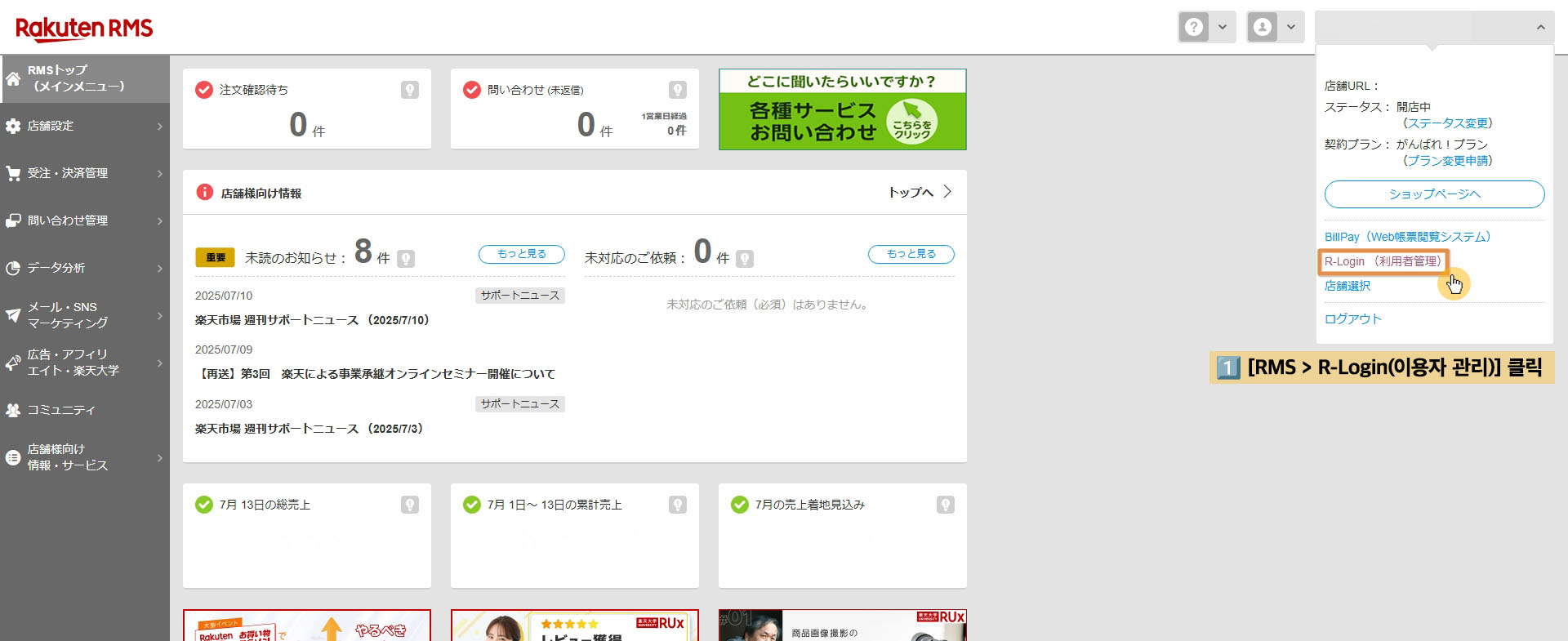Open the help question mark icon
The width and height of the screenshot is (1568, 641).
(x=1194, y=27)
